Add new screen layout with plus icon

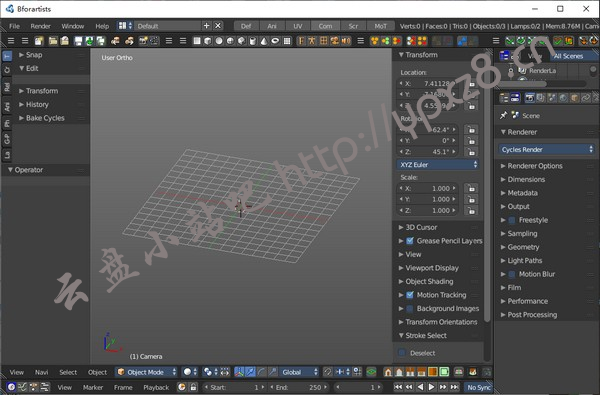click(x=206, y=26)
